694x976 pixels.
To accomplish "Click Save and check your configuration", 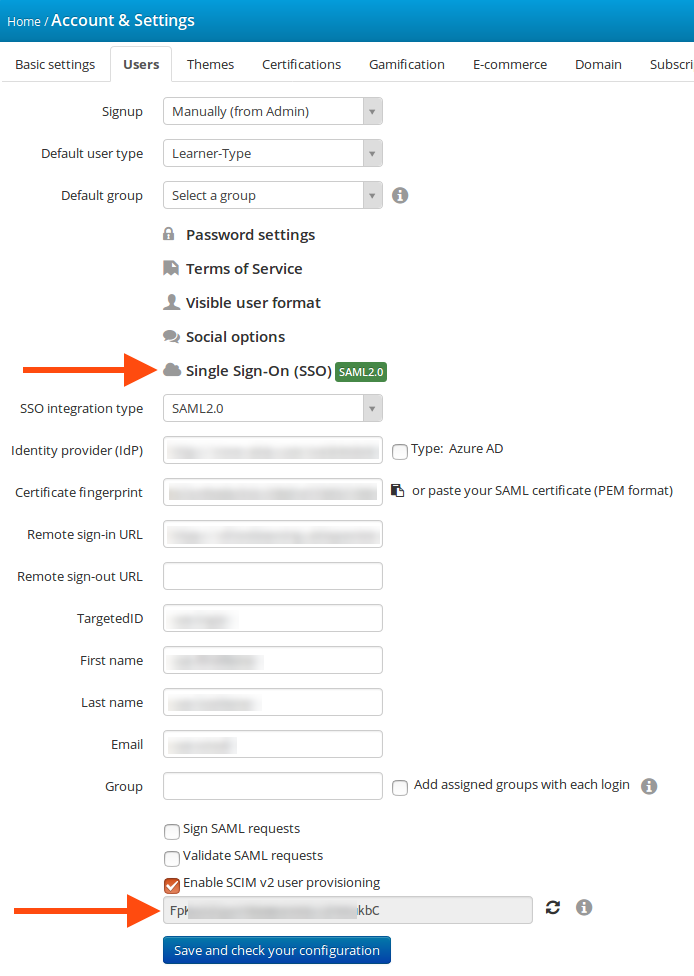I will pyautogui.click(x=277, y=950).
